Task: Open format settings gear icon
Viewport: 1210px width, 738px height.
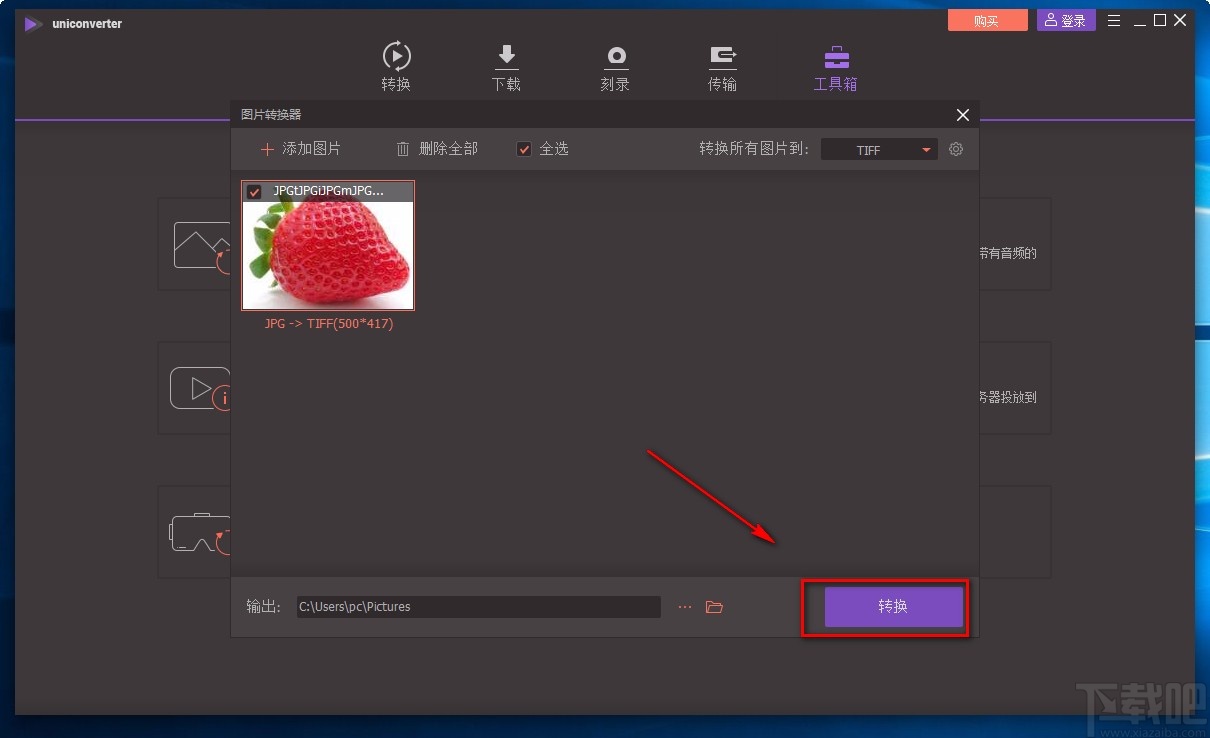Action: click(956, 149)
